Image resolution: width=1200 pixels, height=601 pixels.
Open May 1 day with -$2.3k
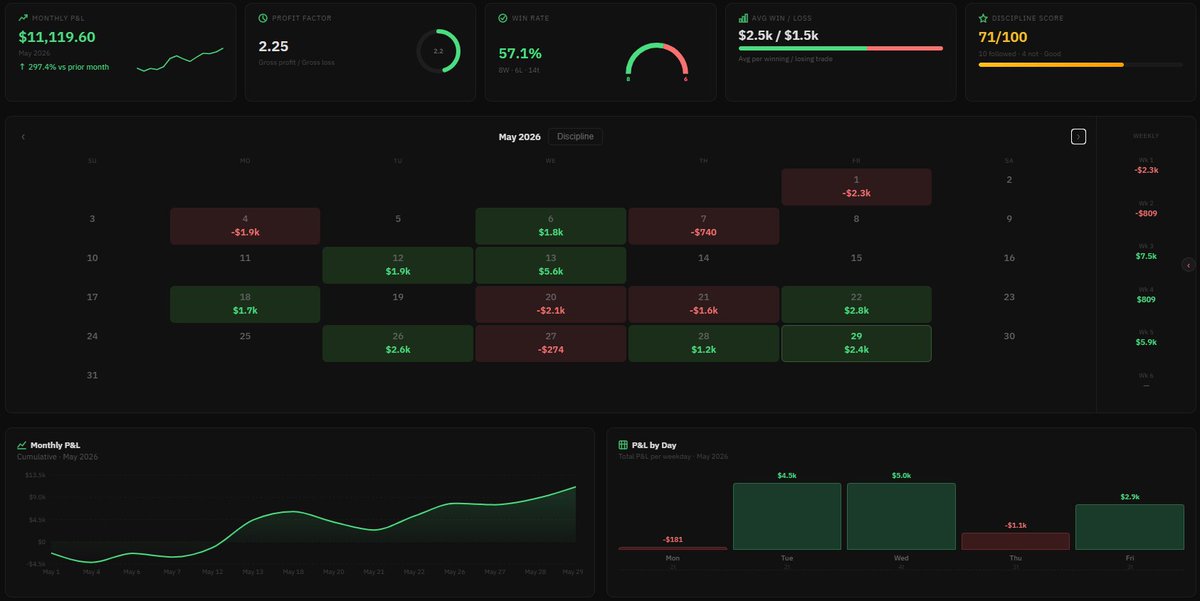tap(856, 187)
